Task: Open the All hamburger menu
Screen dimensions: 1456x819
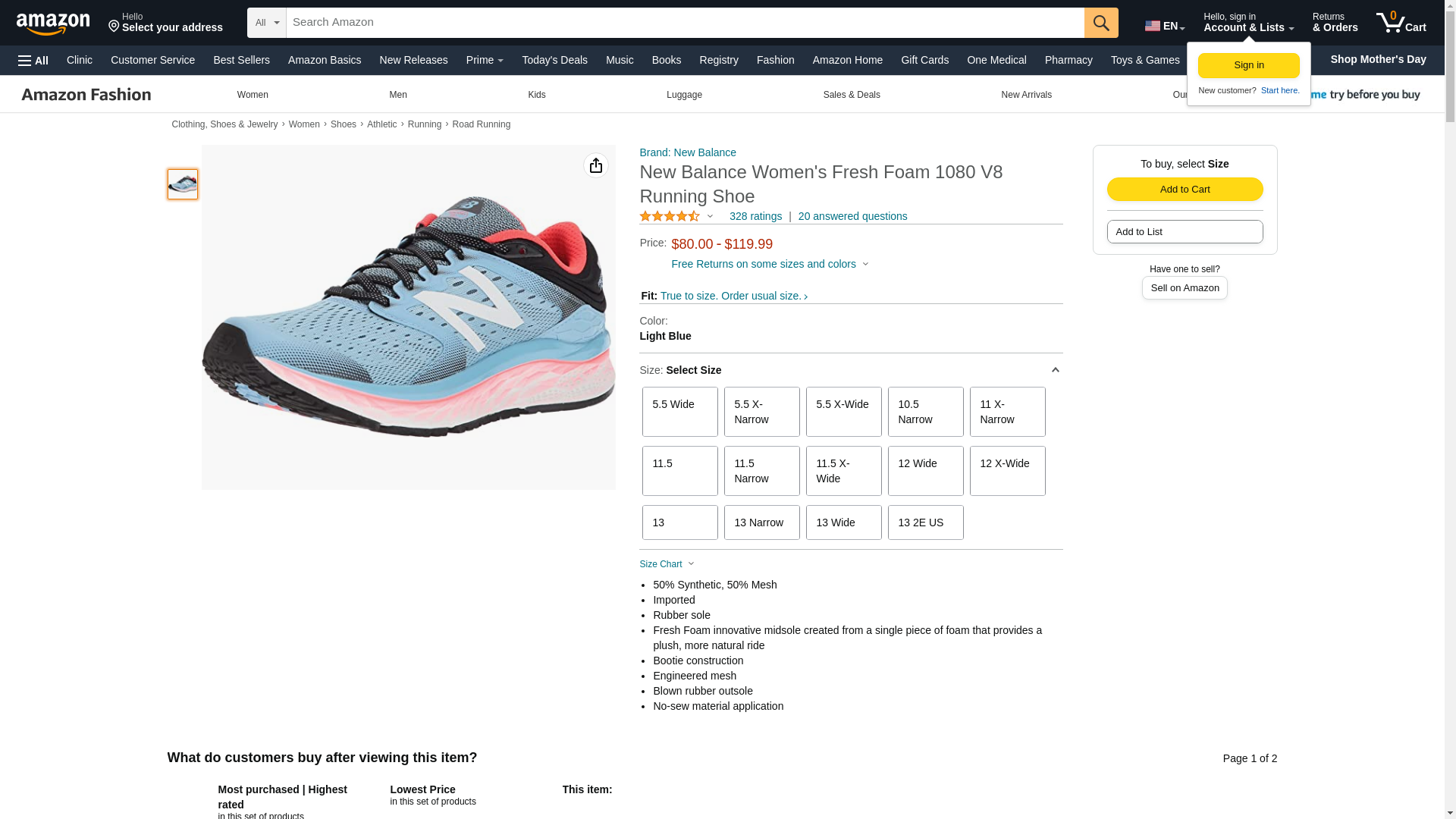Action: [33, 61]
